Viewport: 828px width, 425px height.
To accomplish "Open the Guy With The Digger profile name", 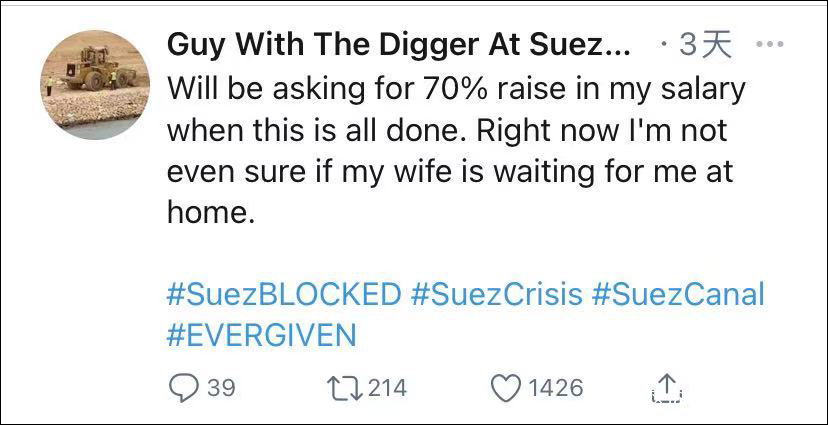I will click(398, 44).
